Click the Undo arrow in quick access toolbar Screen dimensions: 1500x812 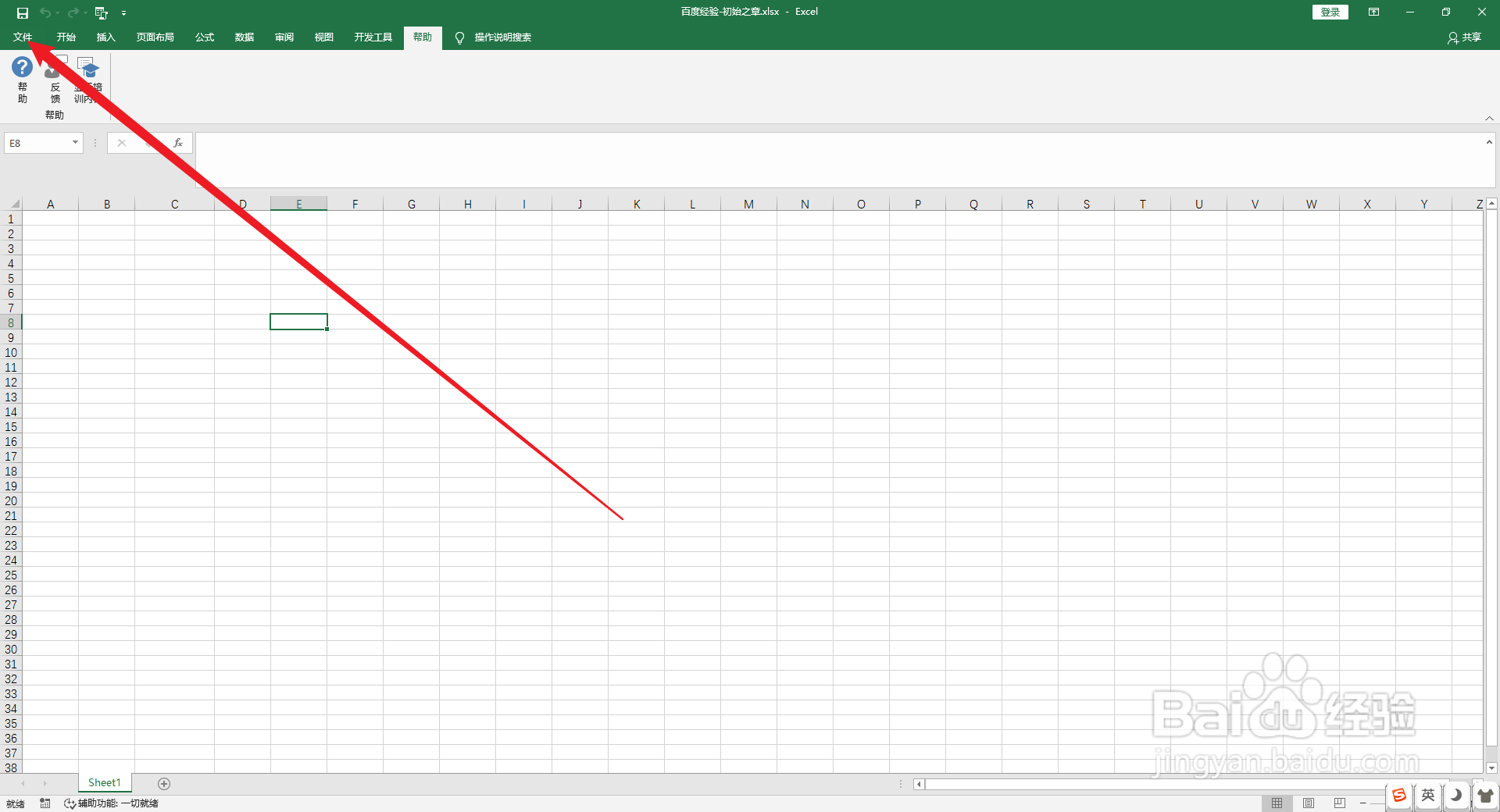(x=45, y=12)
